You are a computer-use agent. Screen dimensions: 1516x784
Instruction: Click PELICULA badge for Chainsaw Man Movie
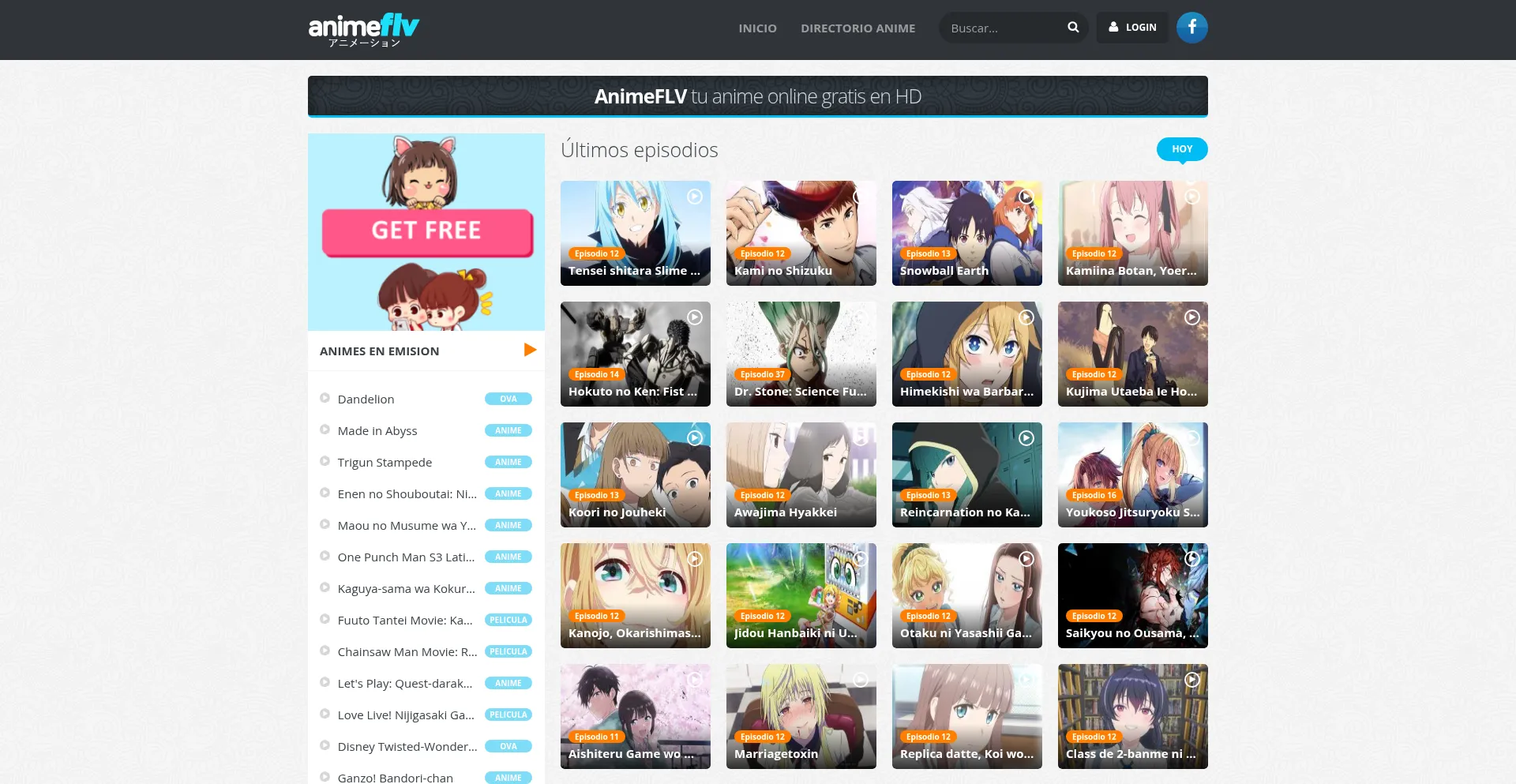pos(508,651)
